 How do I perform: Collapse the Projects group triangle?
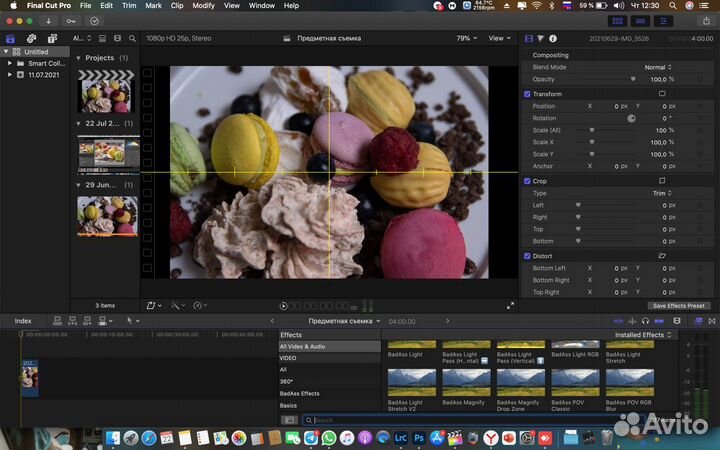(x=79, y=58)
